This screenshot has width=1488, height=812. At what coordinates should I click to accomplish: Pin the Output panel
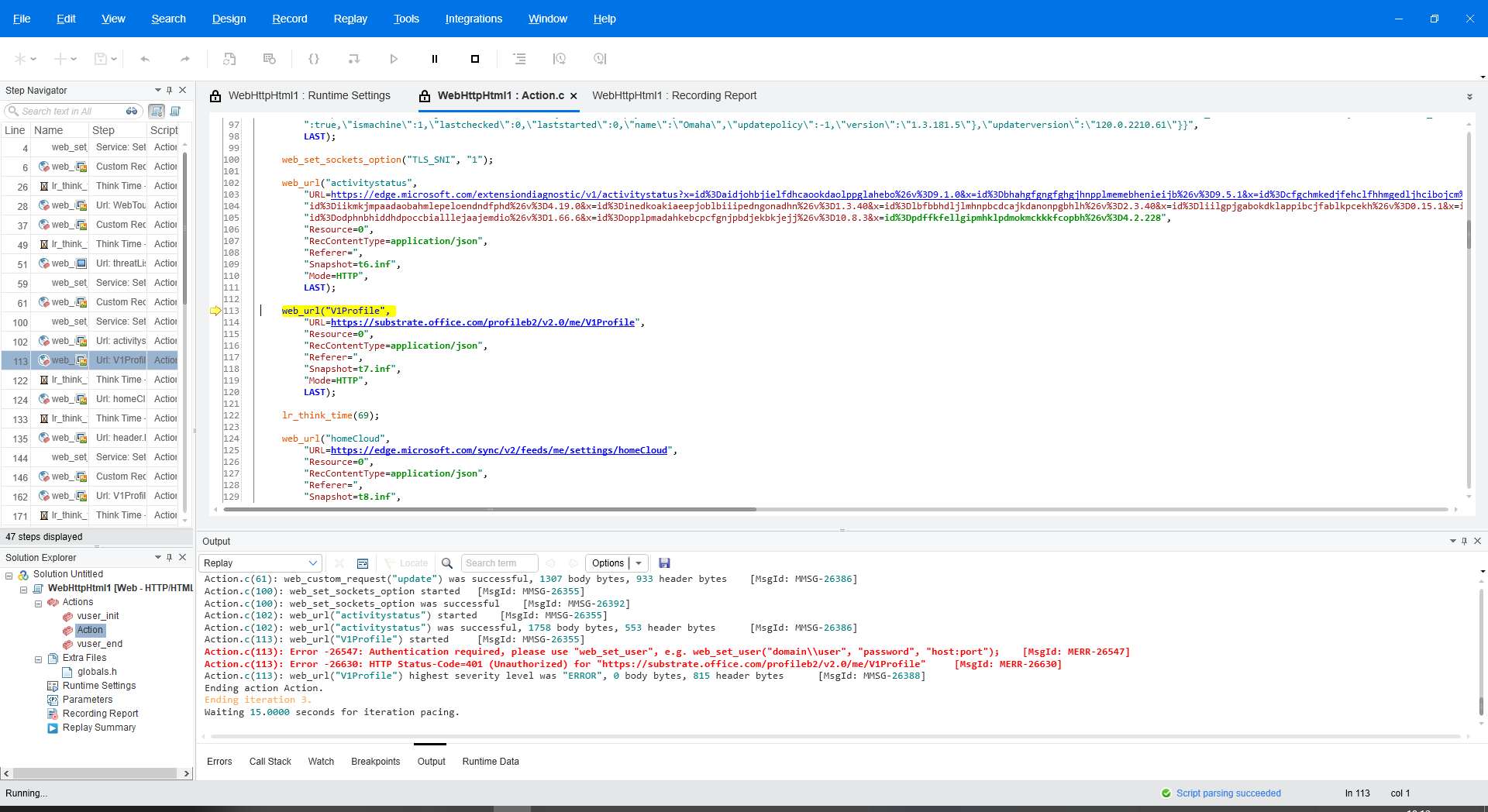(x=1464, y=542)
